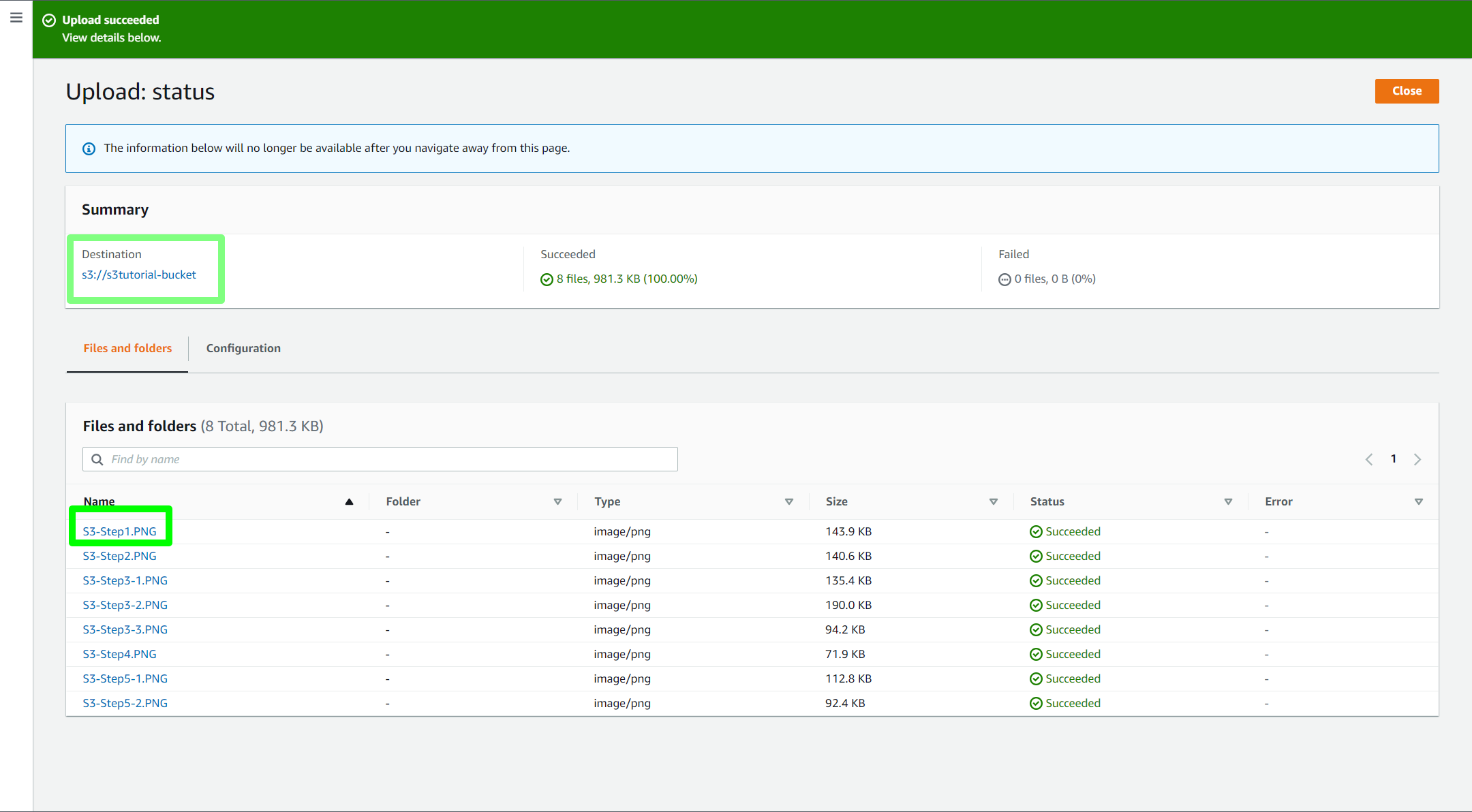Viewport: 1472px width, 812px height.
Task: Open the S3-Step2.PNG file link
Action: (x=119, y=556)
